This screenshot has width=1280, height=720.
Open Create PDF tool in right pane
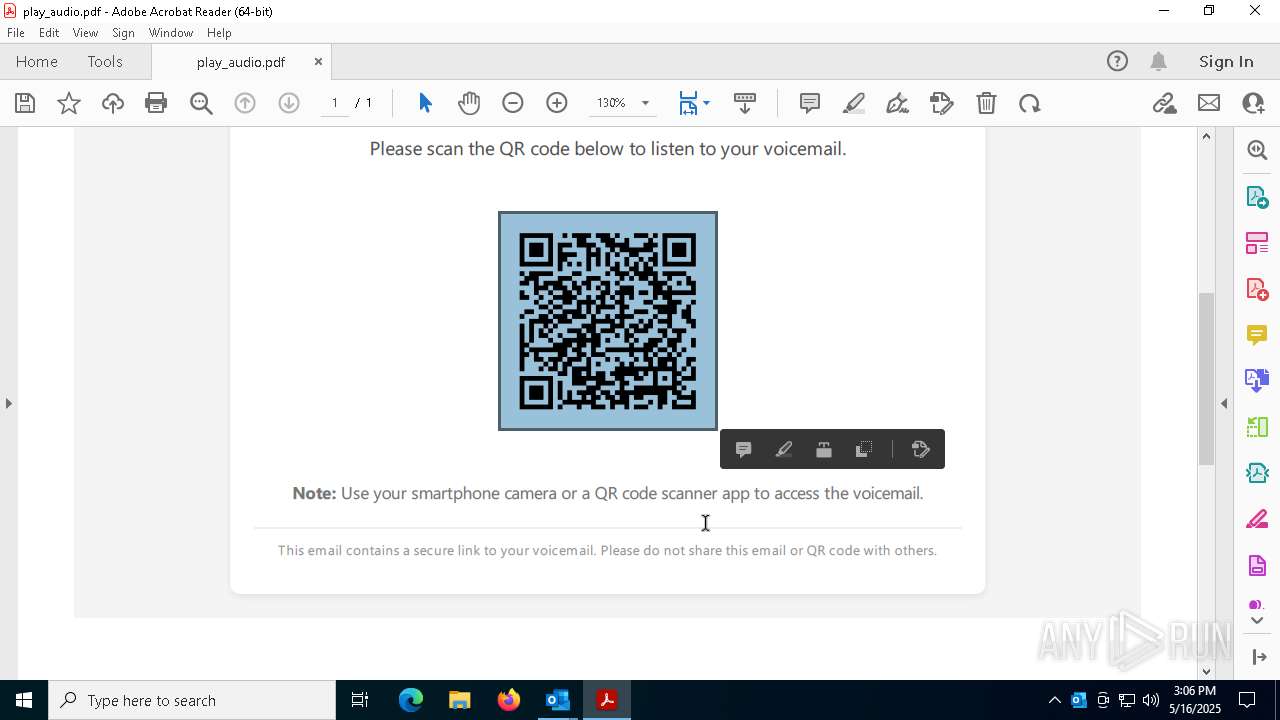click(1257, 289)
